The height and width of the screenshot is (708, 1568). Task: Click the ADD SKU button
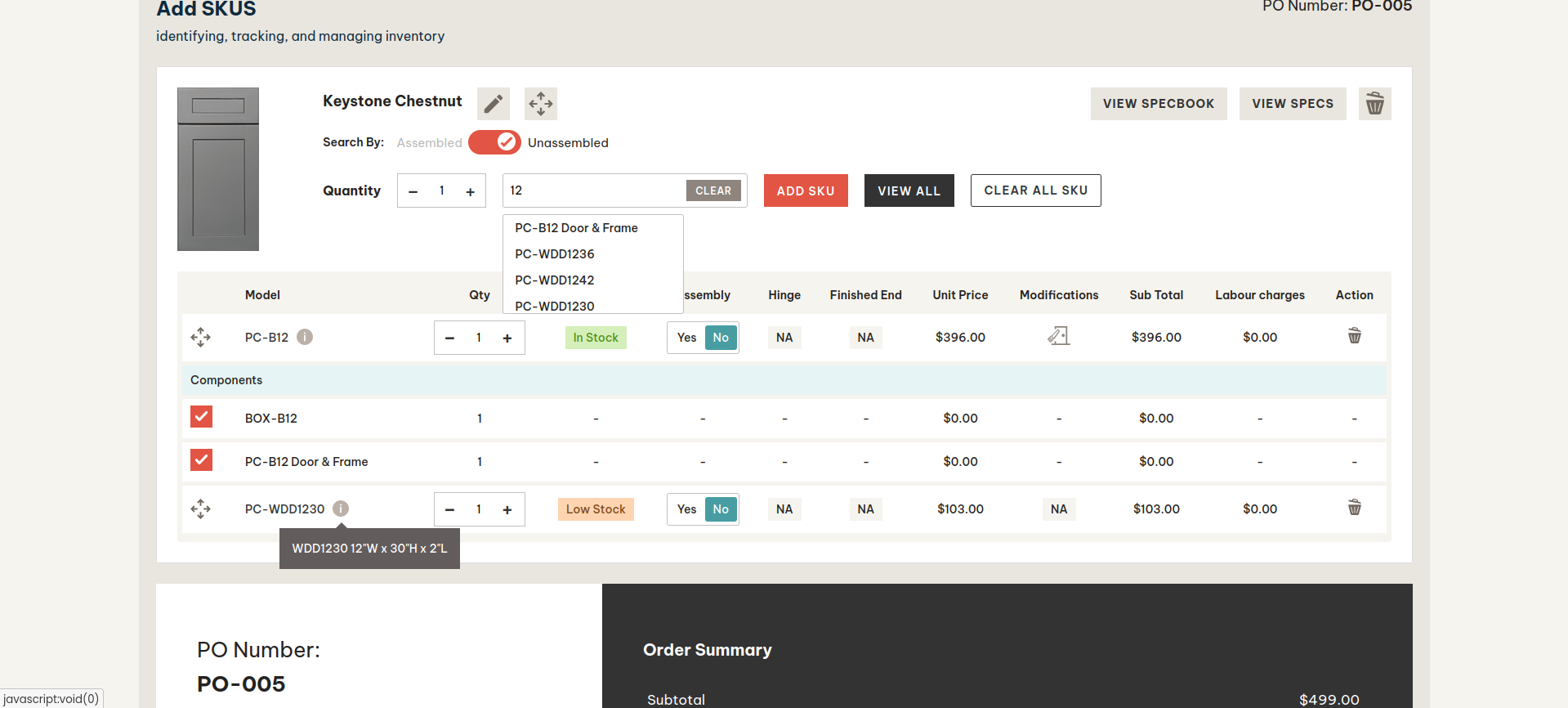(805, 190)
